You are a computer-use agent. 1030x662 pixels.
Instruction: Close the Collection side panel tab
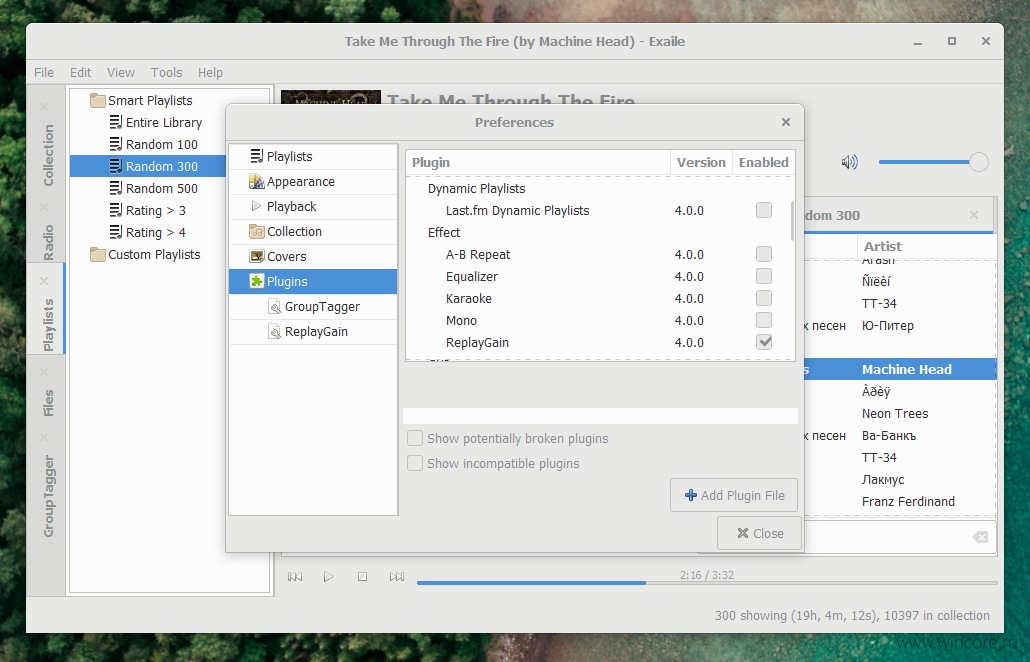pos(44,106)
